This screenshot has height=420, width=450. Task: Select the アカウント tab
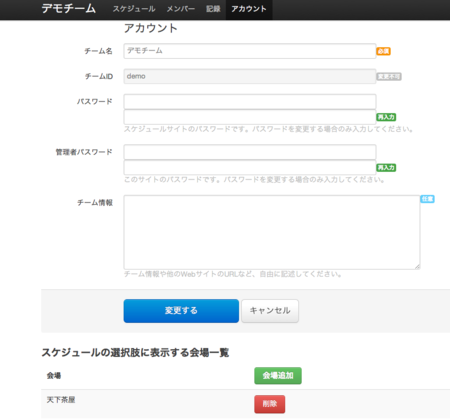coord(249,9)
